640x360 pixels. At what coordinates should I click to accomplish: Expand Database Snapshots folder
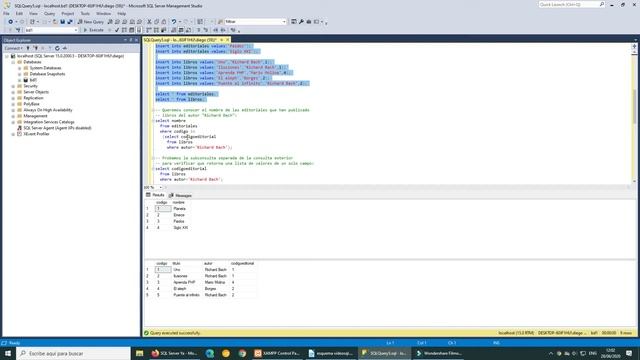[19, 74]
